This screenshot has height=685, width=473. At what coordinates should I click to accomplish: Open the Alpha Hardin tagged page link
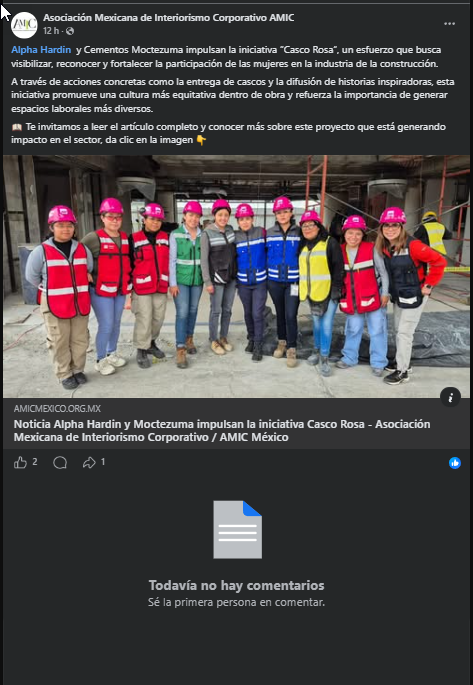tap(41, 50)
